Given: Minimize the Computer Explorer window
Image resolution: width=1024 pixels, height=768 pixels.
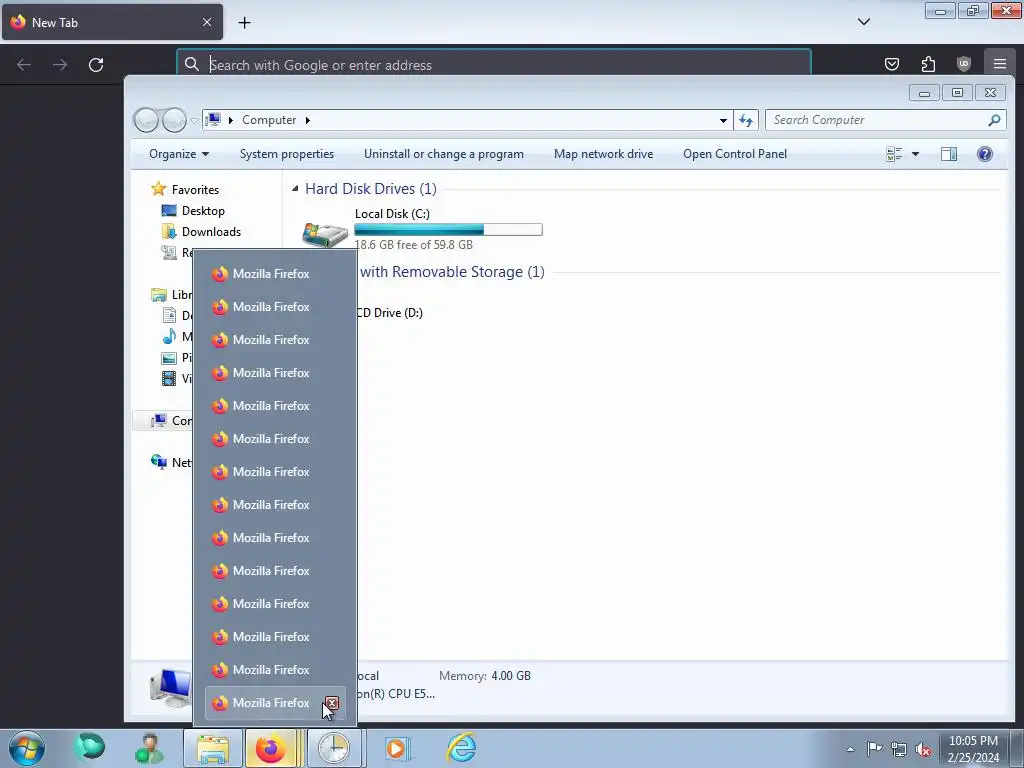Looking at the screenshot, I should pyautogui.click(x=924, y=93).
